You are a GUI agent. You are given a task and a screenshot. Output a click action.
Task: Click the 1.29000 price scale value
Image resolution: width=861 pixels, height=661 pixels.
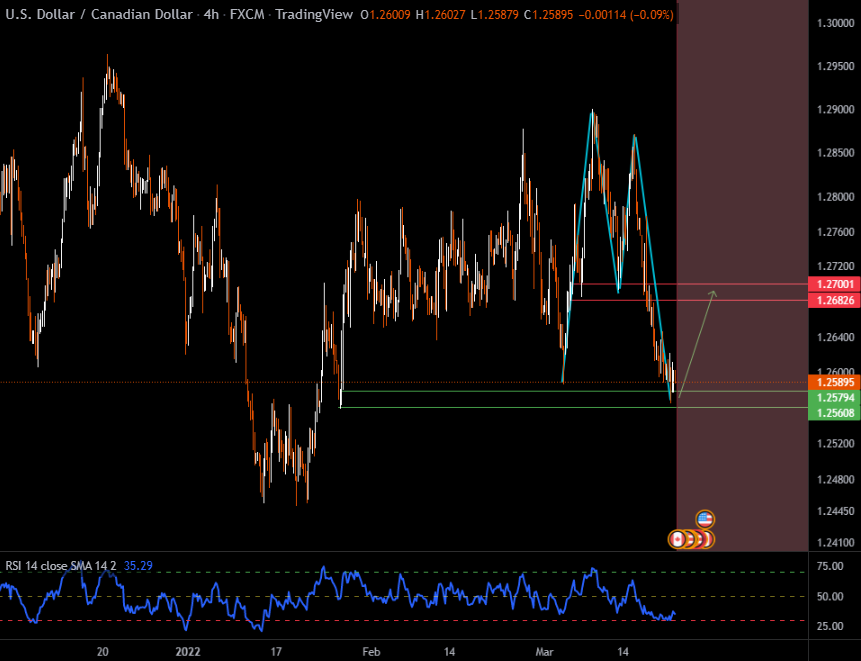pyautogui.click(x=836, y=110)
